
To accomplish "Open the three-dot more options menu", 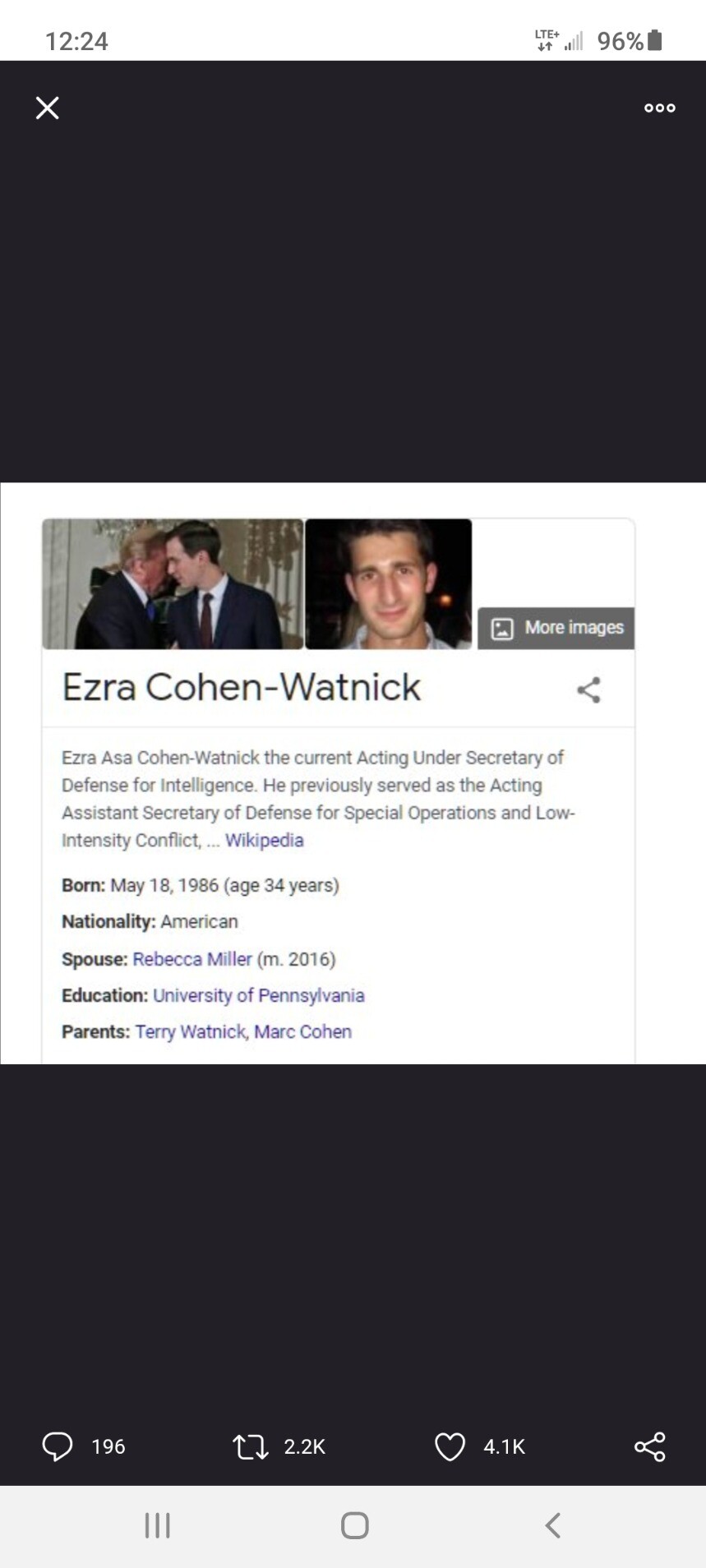I will (x=659, y=108).
